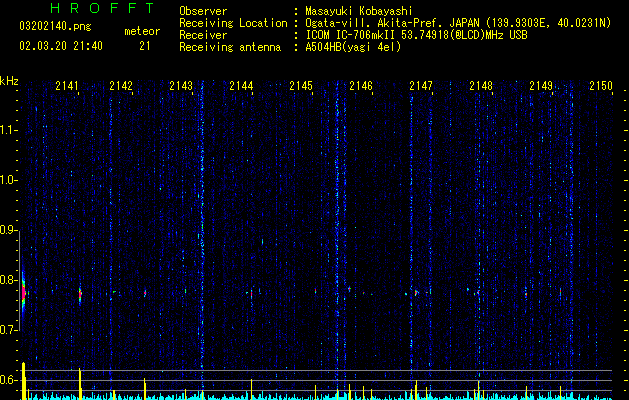
Task: Click the 0.6 frequency axis label
Action: click(7, 380)
